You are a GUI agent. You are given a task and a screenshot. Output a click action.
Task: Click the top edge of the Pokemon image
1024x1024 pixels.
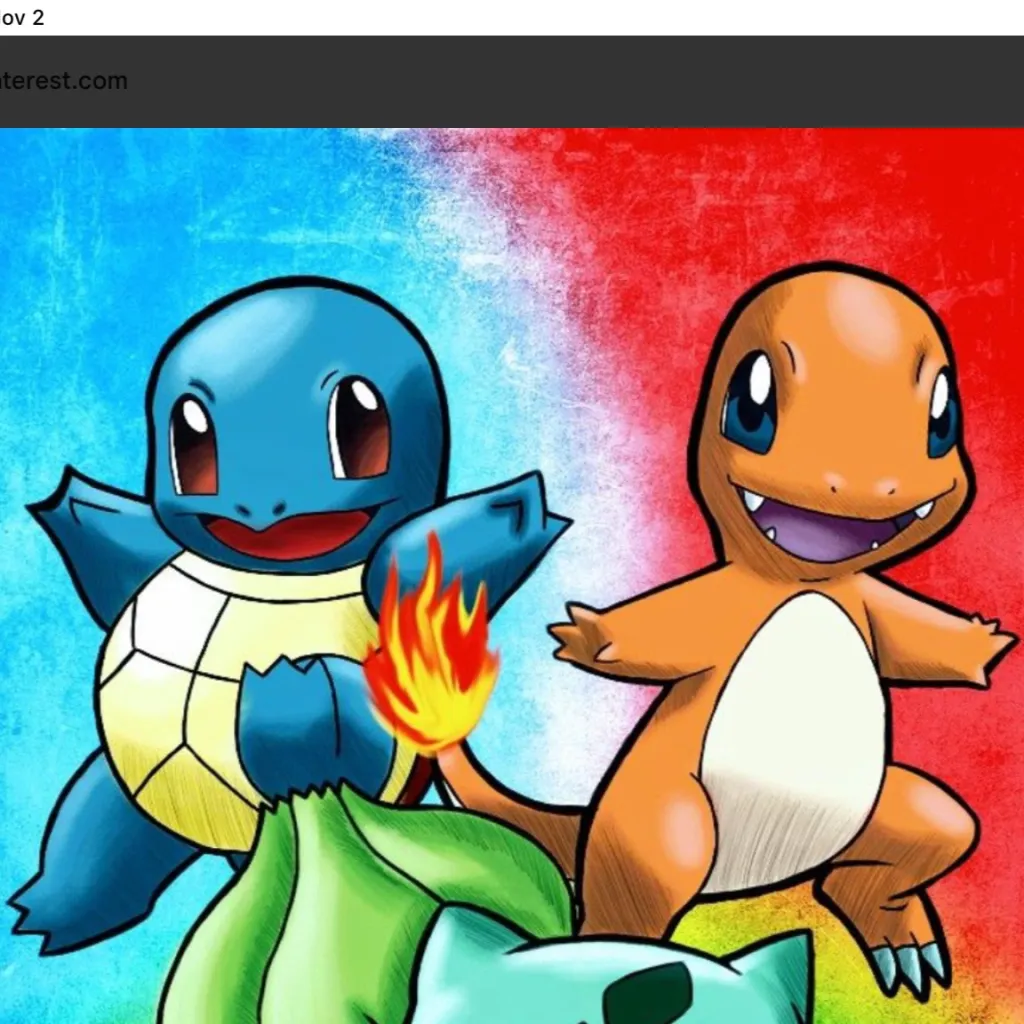pos(512,130)
